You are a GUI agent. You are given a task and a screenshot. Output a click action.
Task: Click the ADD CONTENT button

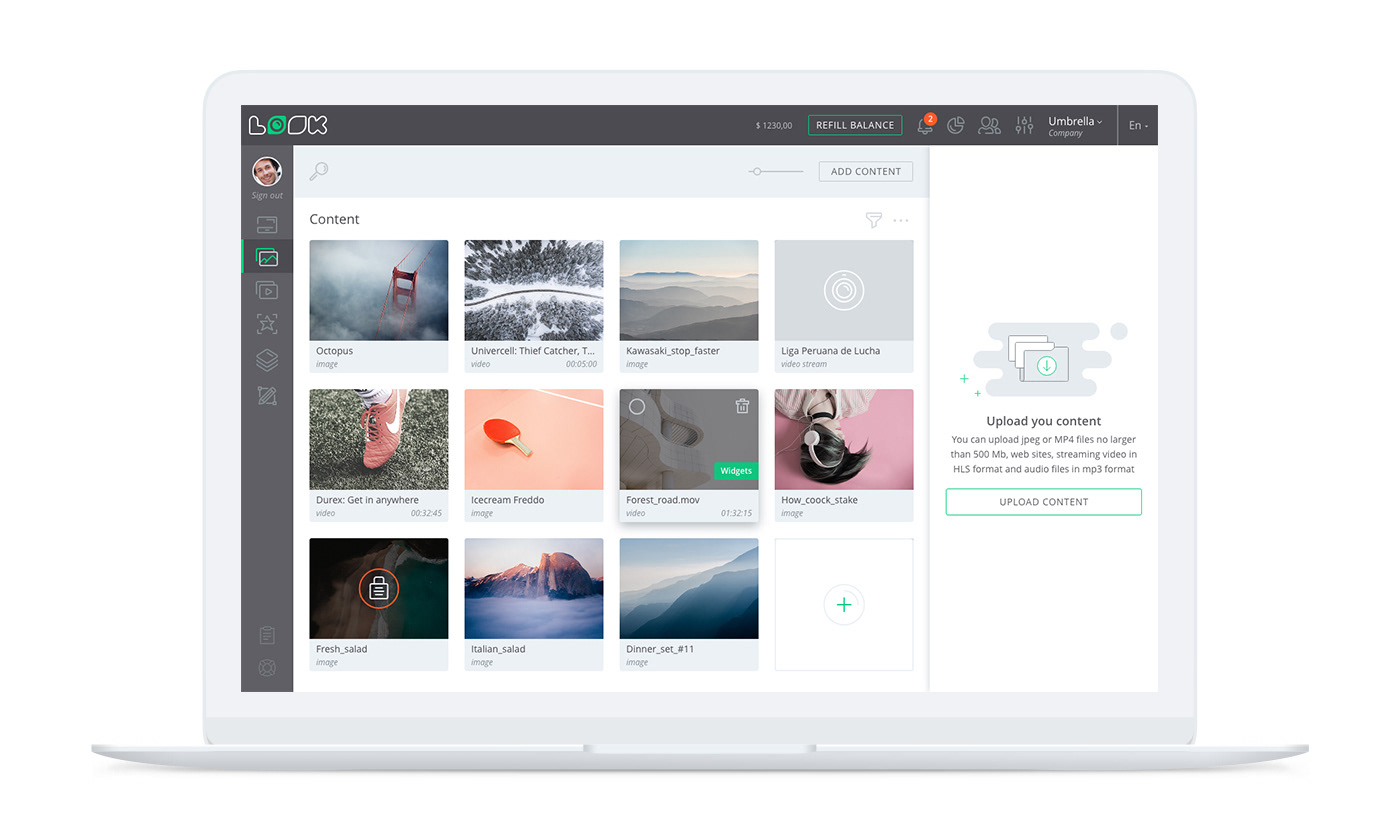tap(866, 171)
